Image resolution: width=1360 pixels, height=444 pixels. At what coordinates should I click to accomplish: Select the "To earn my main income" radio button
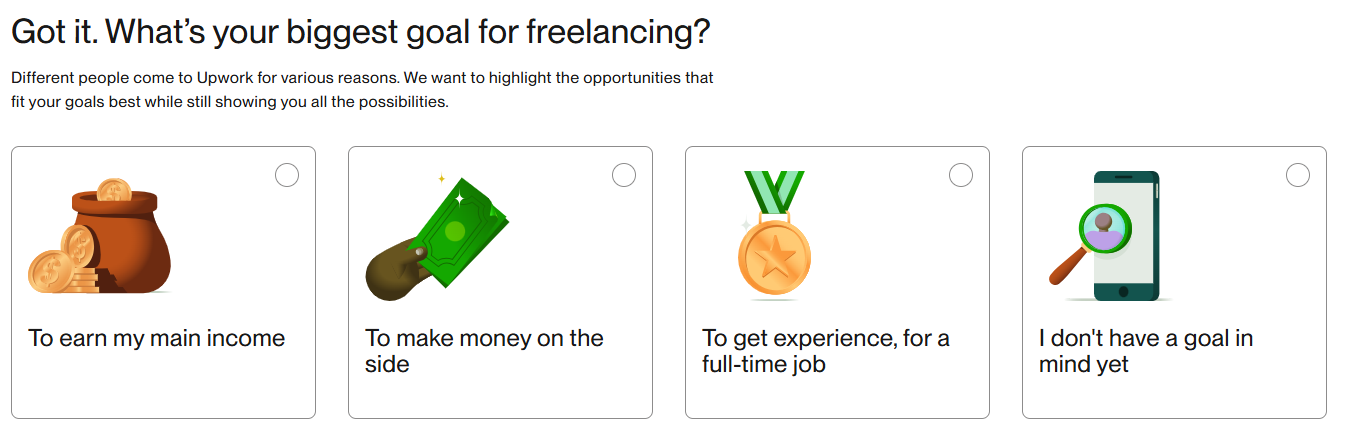286,176
